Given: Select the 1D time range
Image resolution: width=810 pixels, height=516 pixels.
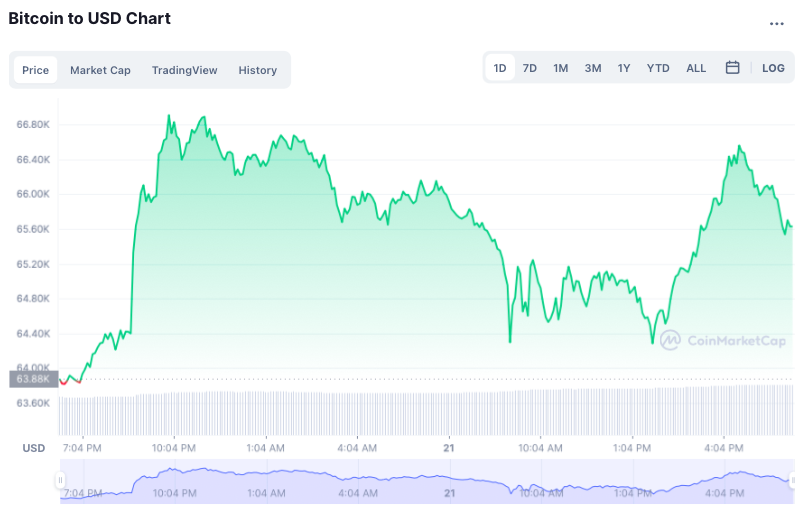Looking at the screenshot, I should [x=500, y=68].
